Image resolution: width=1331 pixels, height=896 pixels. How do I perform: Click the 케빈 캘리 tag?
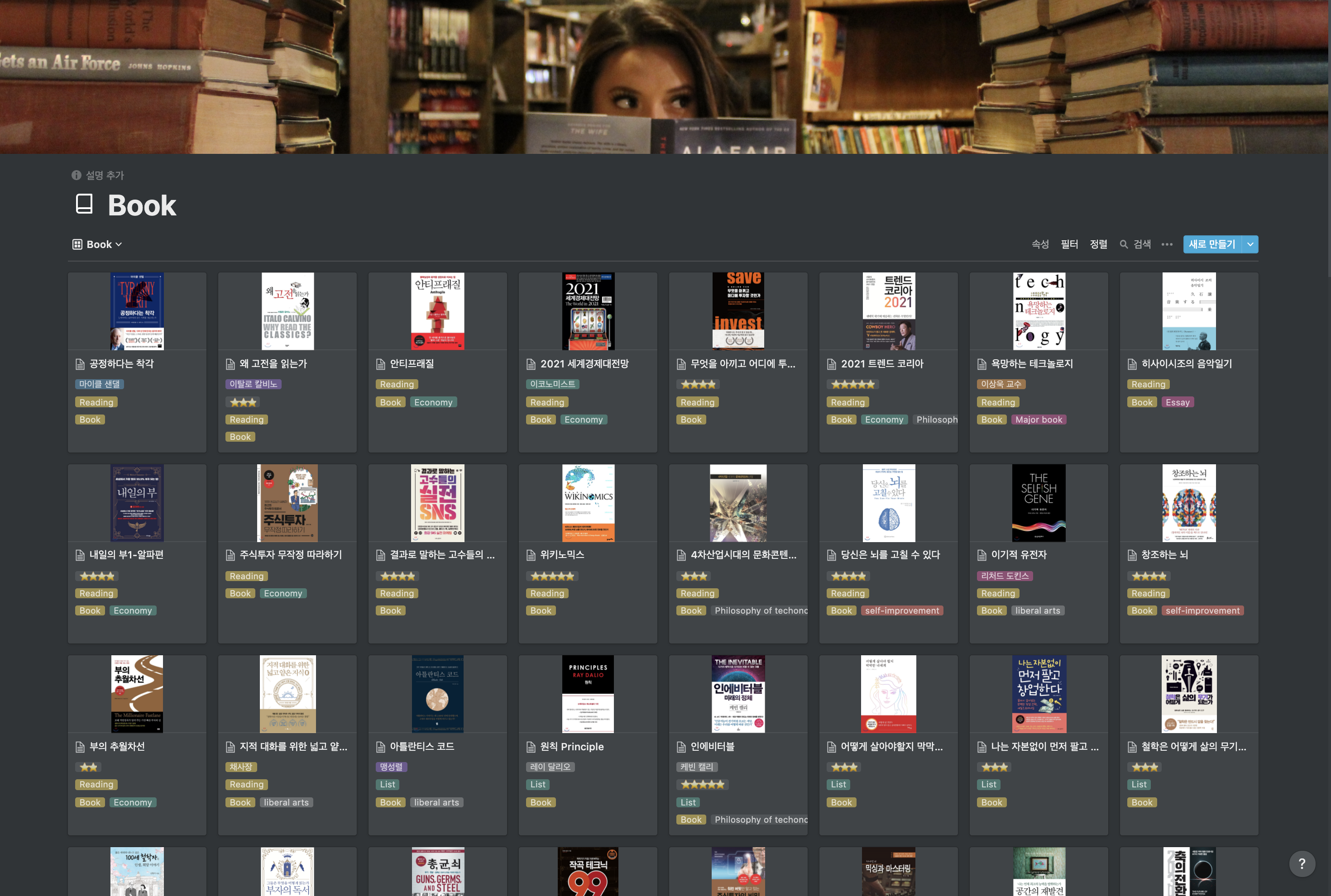click(697, 767)
